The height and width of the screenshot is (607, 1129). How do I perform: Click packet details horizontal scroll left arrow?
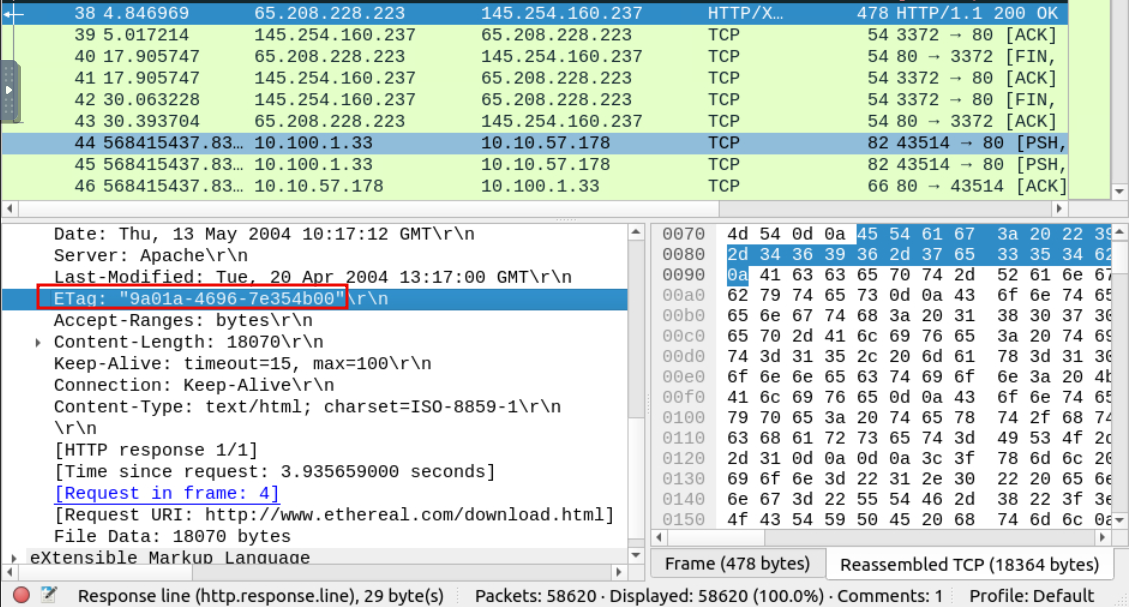point(11,556)
